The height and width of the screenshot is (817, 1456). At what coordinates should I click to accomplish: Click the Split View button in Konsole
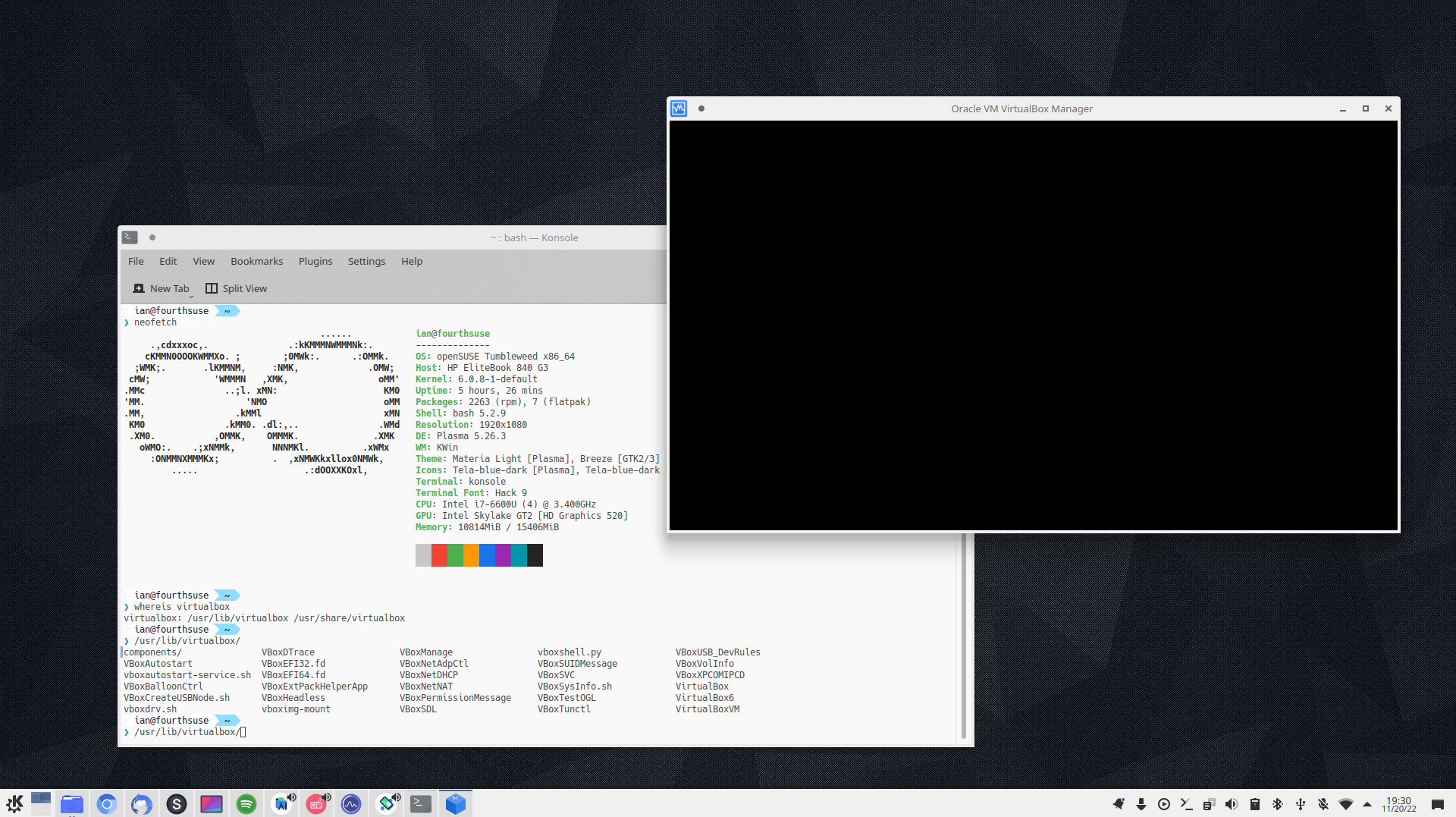click(x=237, y=288)
